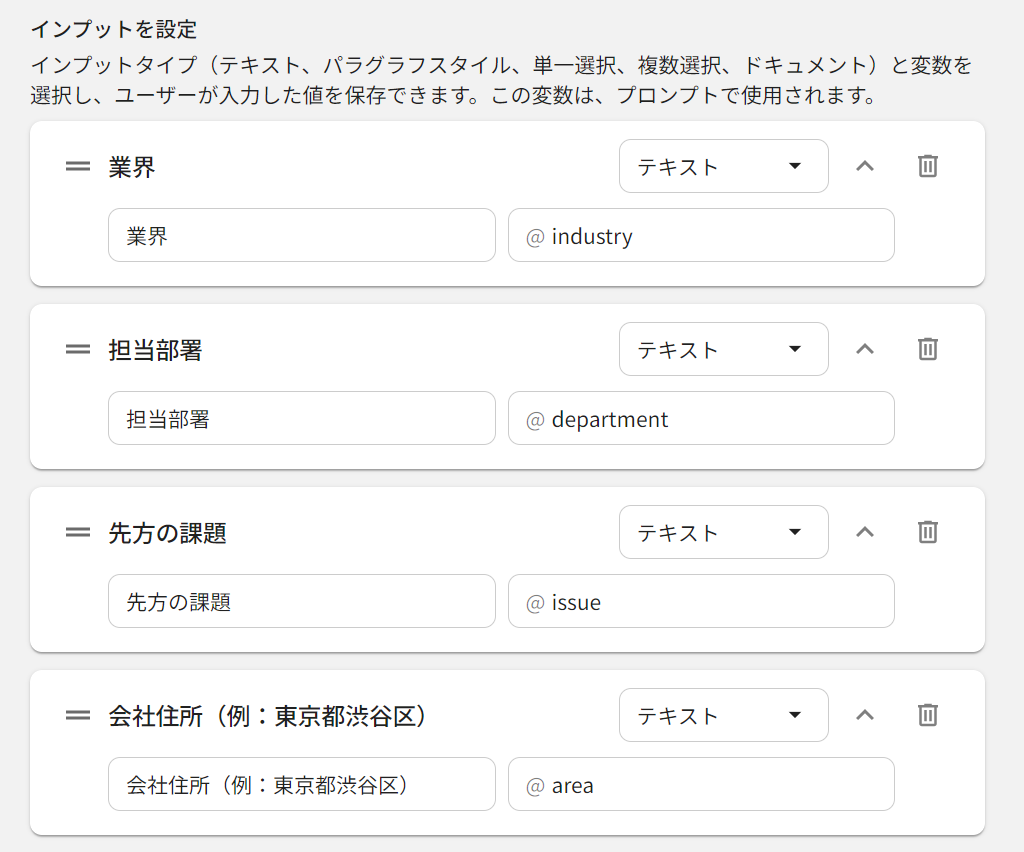1024x852 pixels.
Task: Delete the 会社住所 input row
Action: pyautogui.click(x=928, y=715)
